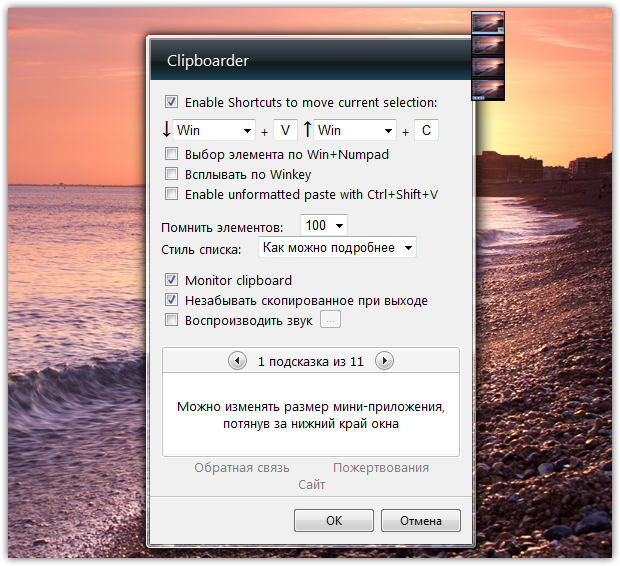This screenshot has width=620, height=566.
Task: Click the C shortcut key field
Action: coord(426,130)
